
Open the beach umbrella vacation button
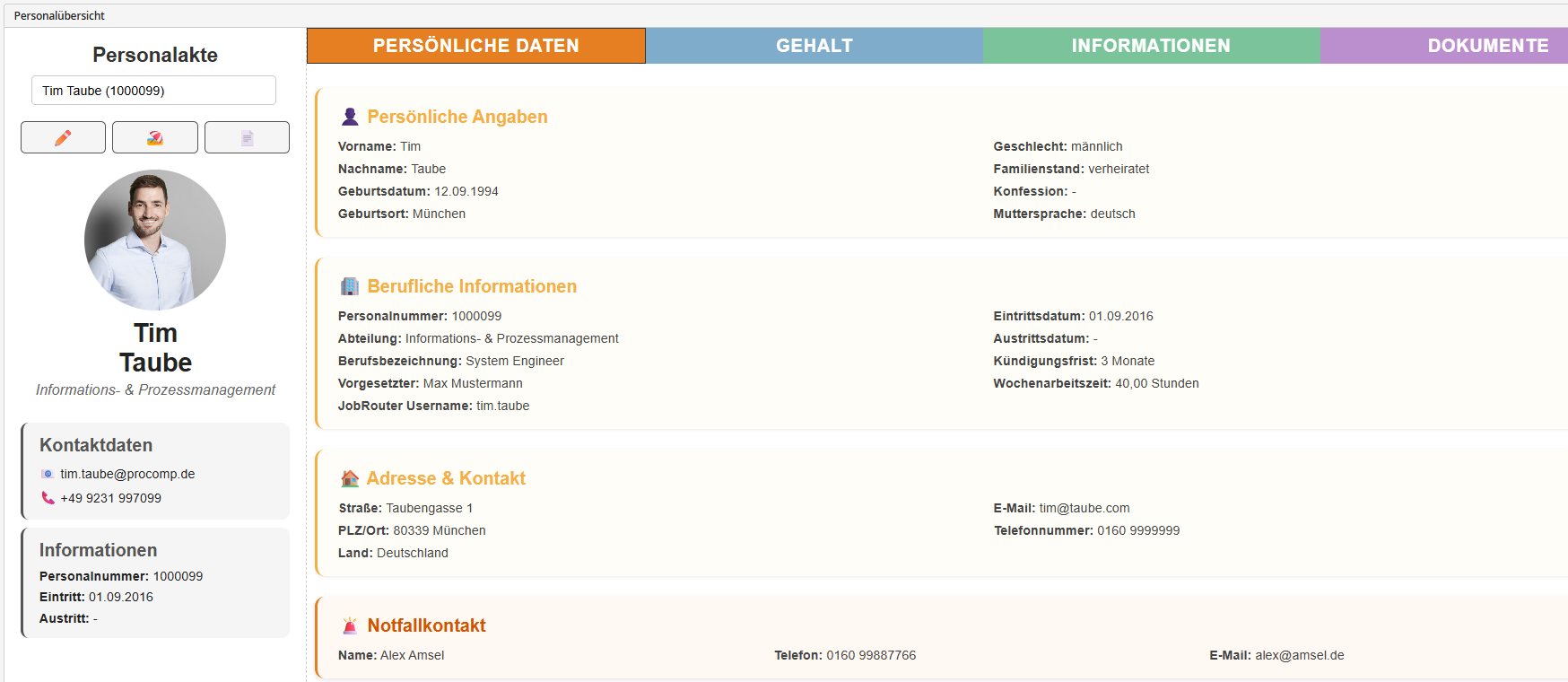[155, 137]
